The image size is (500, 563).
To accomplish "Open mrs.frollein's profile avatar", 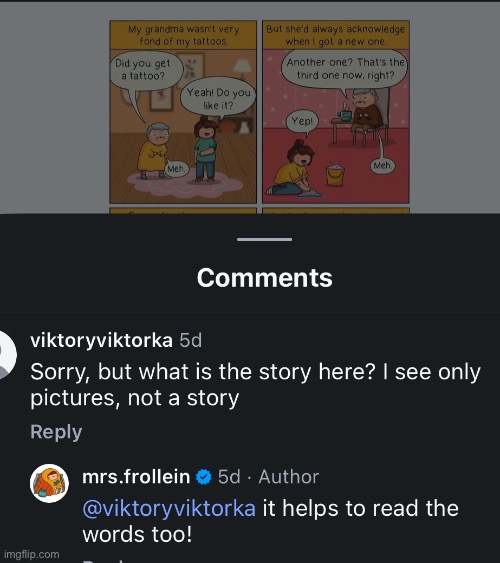I will pyautogui.click(x=49, y=483).
